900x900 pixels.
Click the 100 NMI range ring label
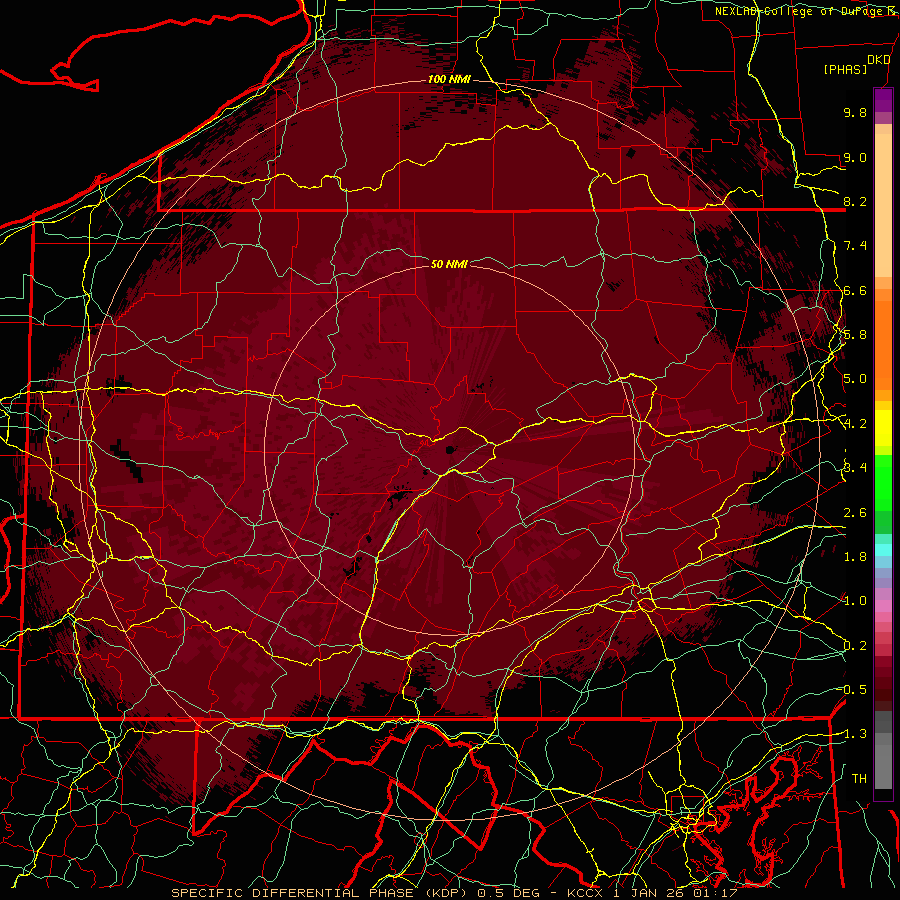449,79
